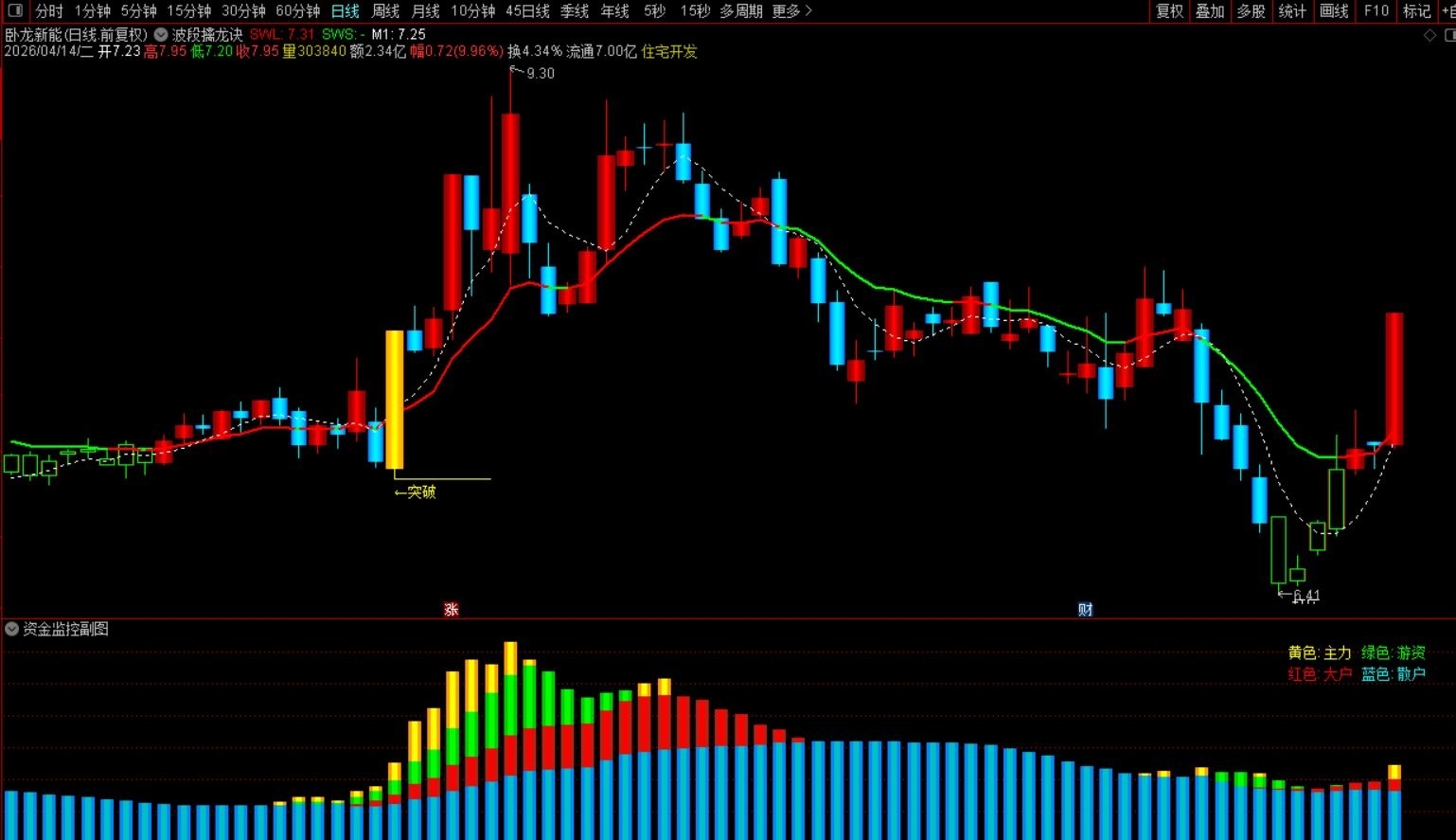Open the 多股 multi-stock view

(x=1251, y=11)
